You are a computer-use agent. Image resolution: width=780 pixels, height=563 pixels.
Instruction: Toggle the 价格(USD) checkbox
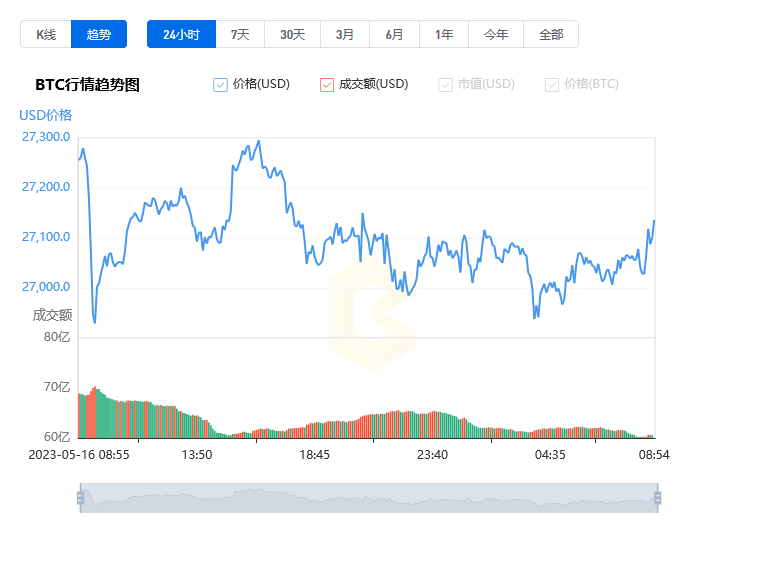[x=221, y=85]
